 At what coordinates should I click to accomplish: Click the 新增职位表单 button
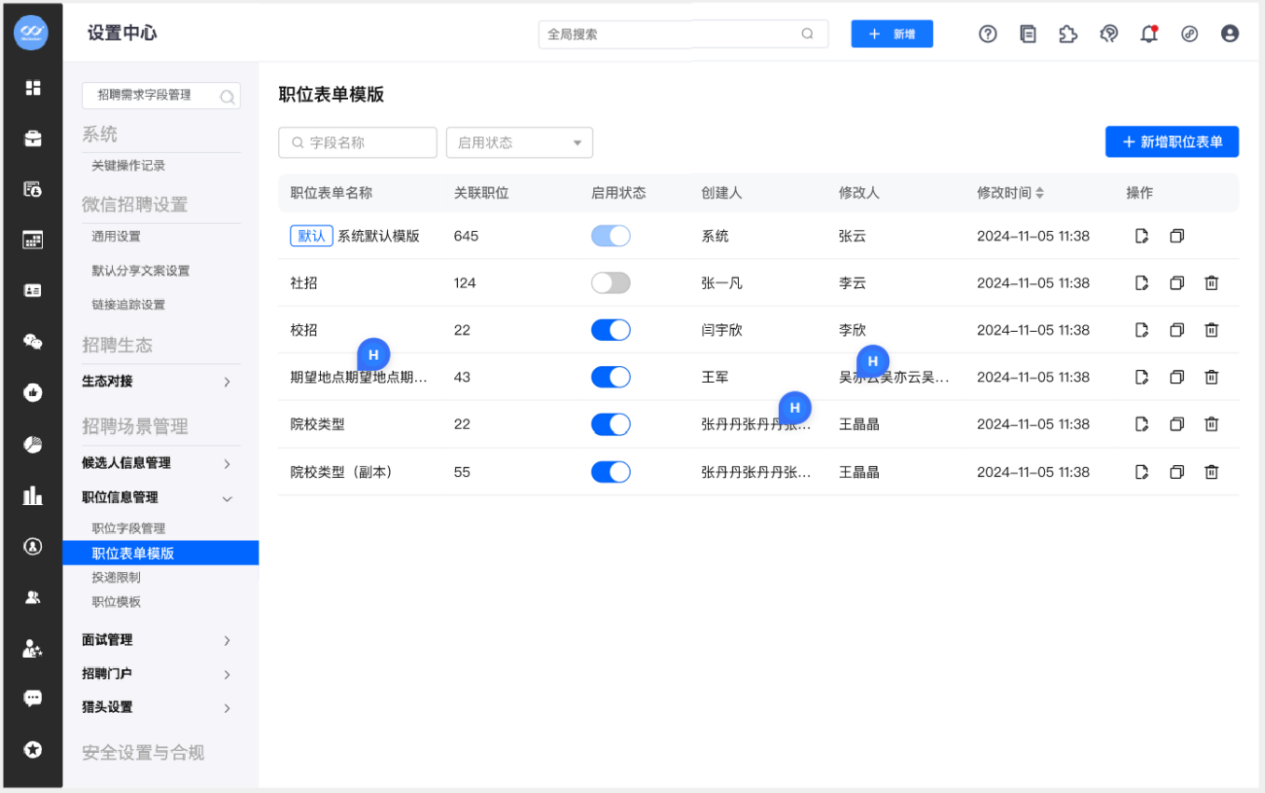tap(1171, 142)
